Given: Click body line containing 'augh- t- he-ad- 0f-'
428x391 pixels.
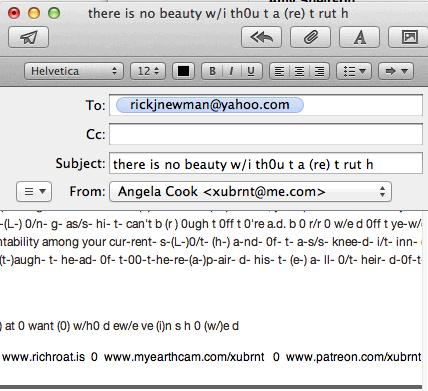Looking at the screenshot, I should point(211,260).
